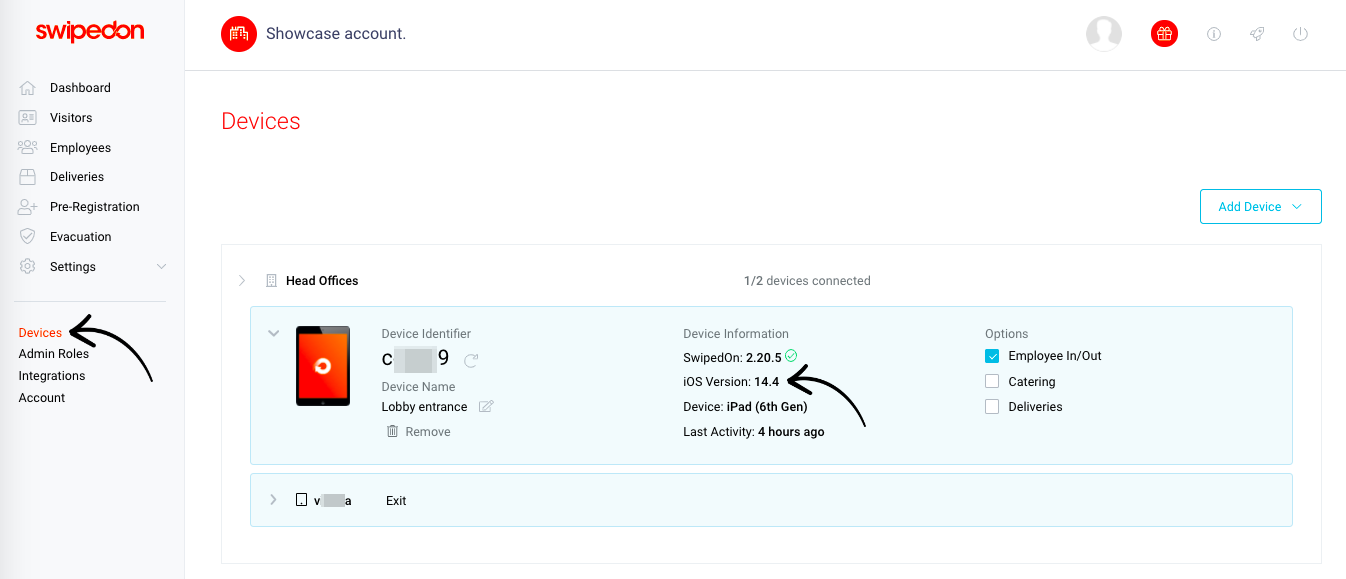The width and height of the screenshot is (1346, 579).
Task: Go to the Visitors page
Action: point(71,118)
